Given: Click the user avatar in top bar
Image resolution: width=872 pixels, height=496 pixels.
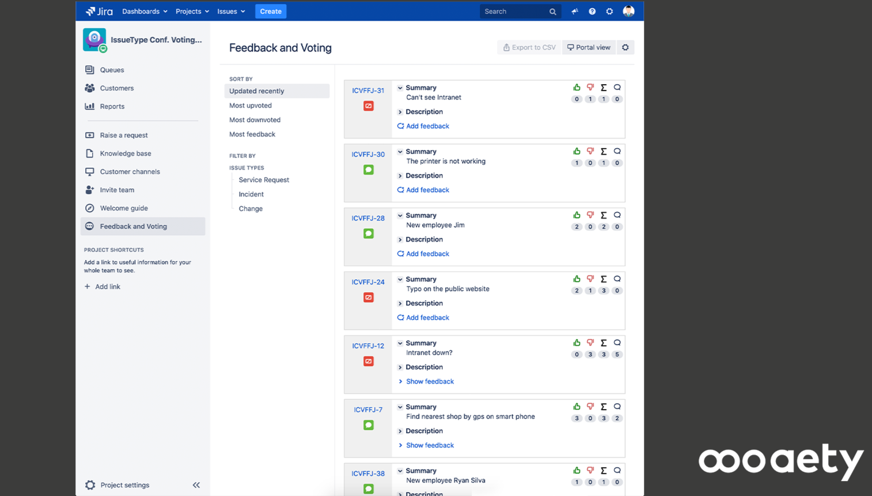Looking at the screenshot, I should (x=629, y=12).
